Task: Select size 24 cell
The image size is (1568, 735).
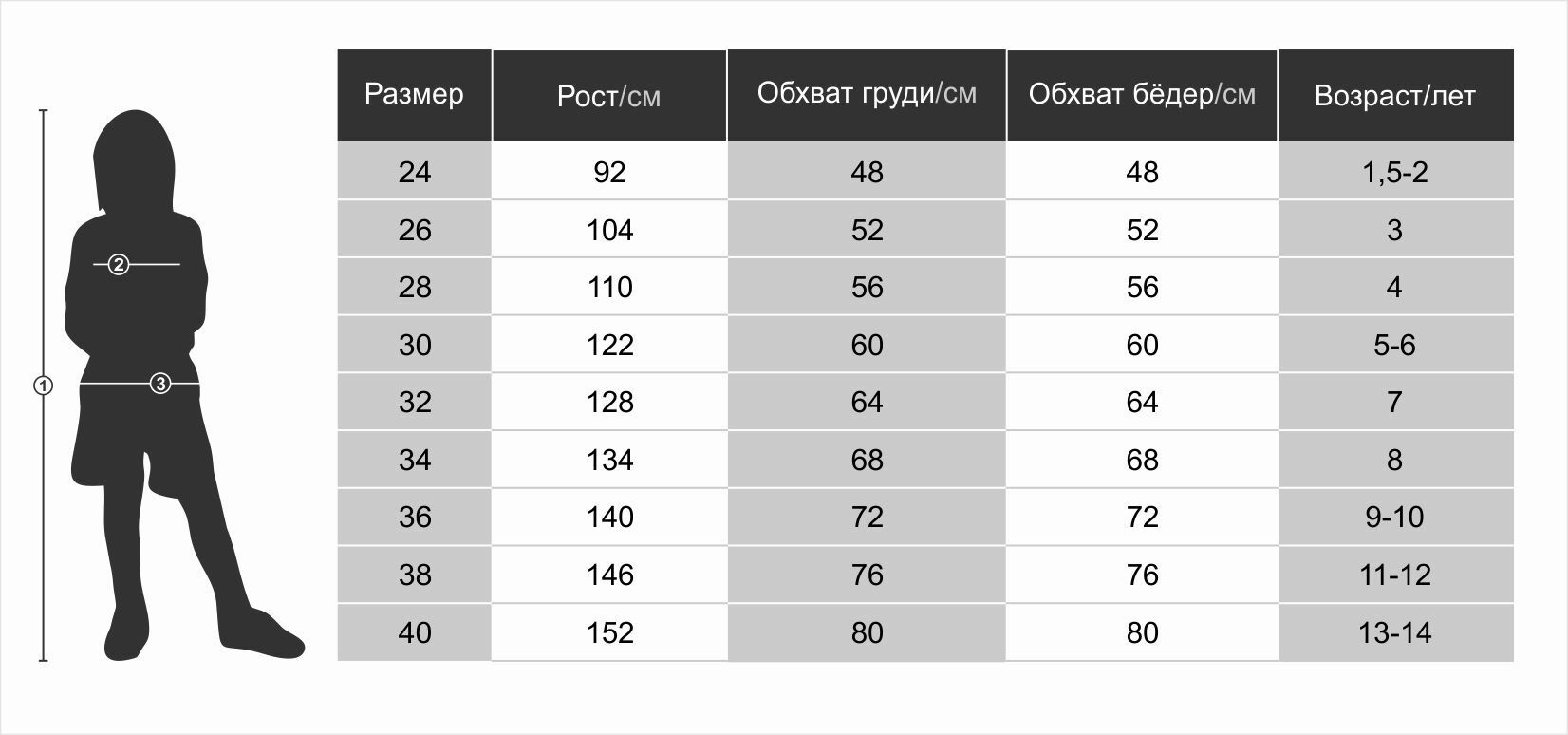Action: tap(415, 172)
